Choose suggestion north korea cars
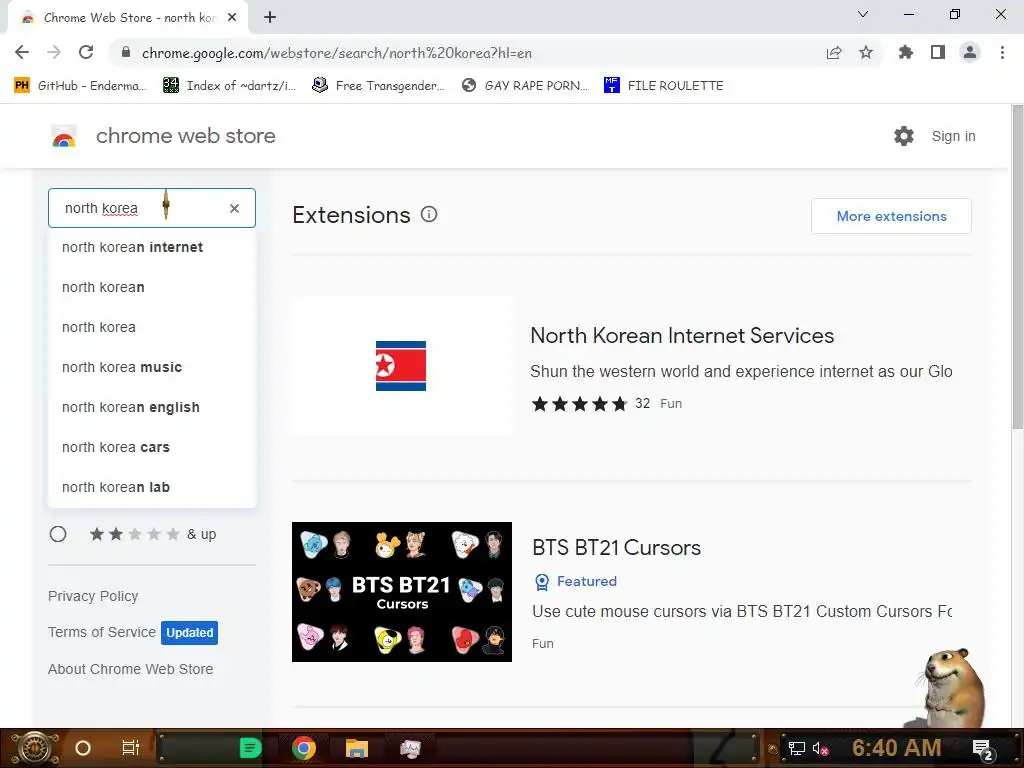 coord(152,447)
